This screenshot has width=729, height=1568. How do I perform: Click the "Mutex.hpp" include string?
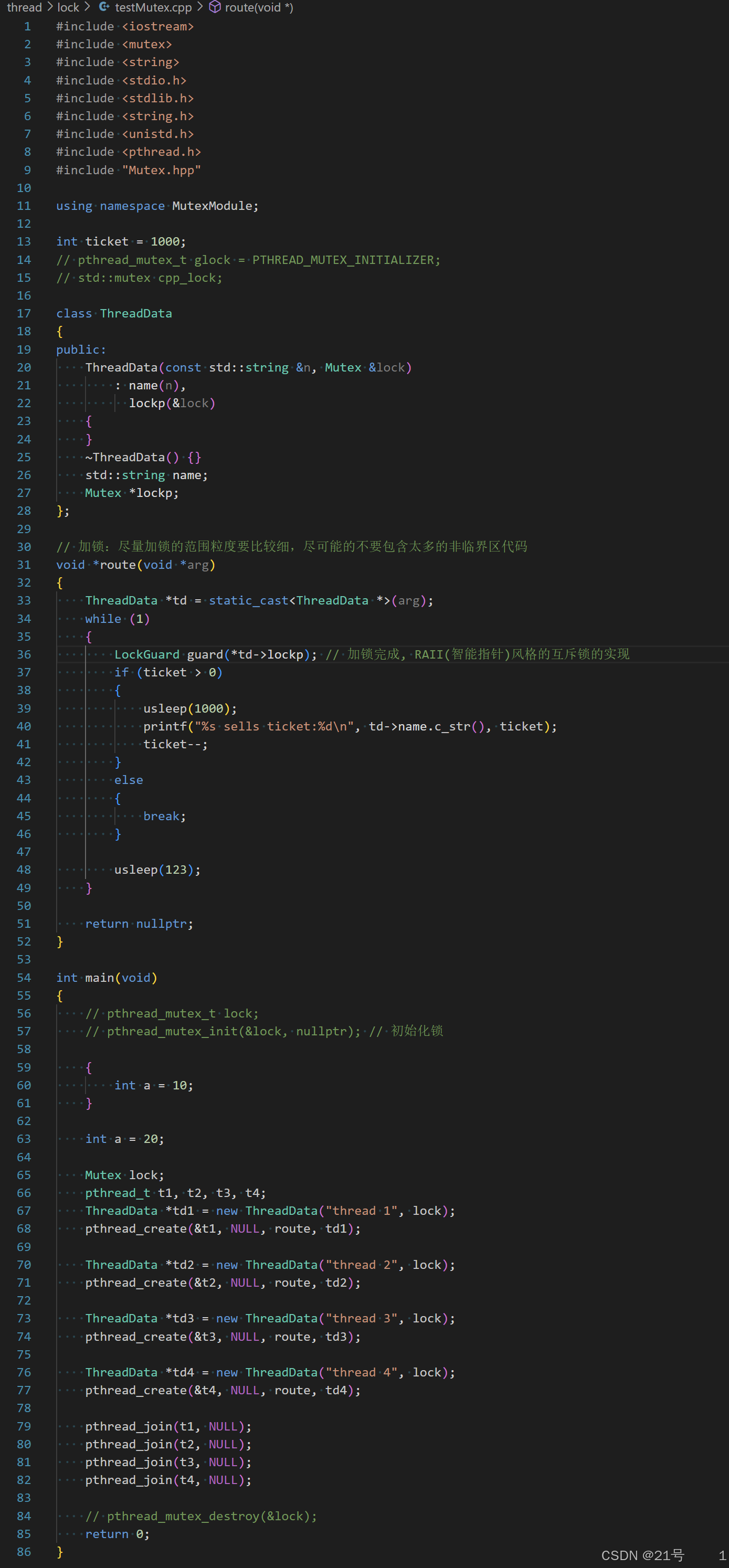[x=162, y=170]
